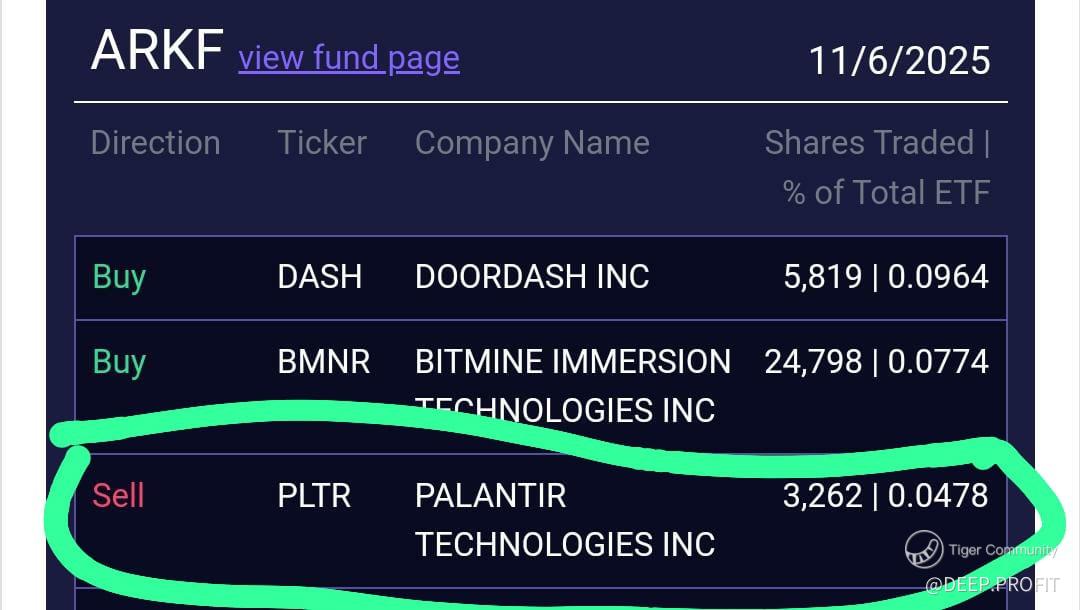Select DoorDash shares value 5,819 | 0.0964
This screenshot has height=610, width=1080.
[x=885, y=276]
